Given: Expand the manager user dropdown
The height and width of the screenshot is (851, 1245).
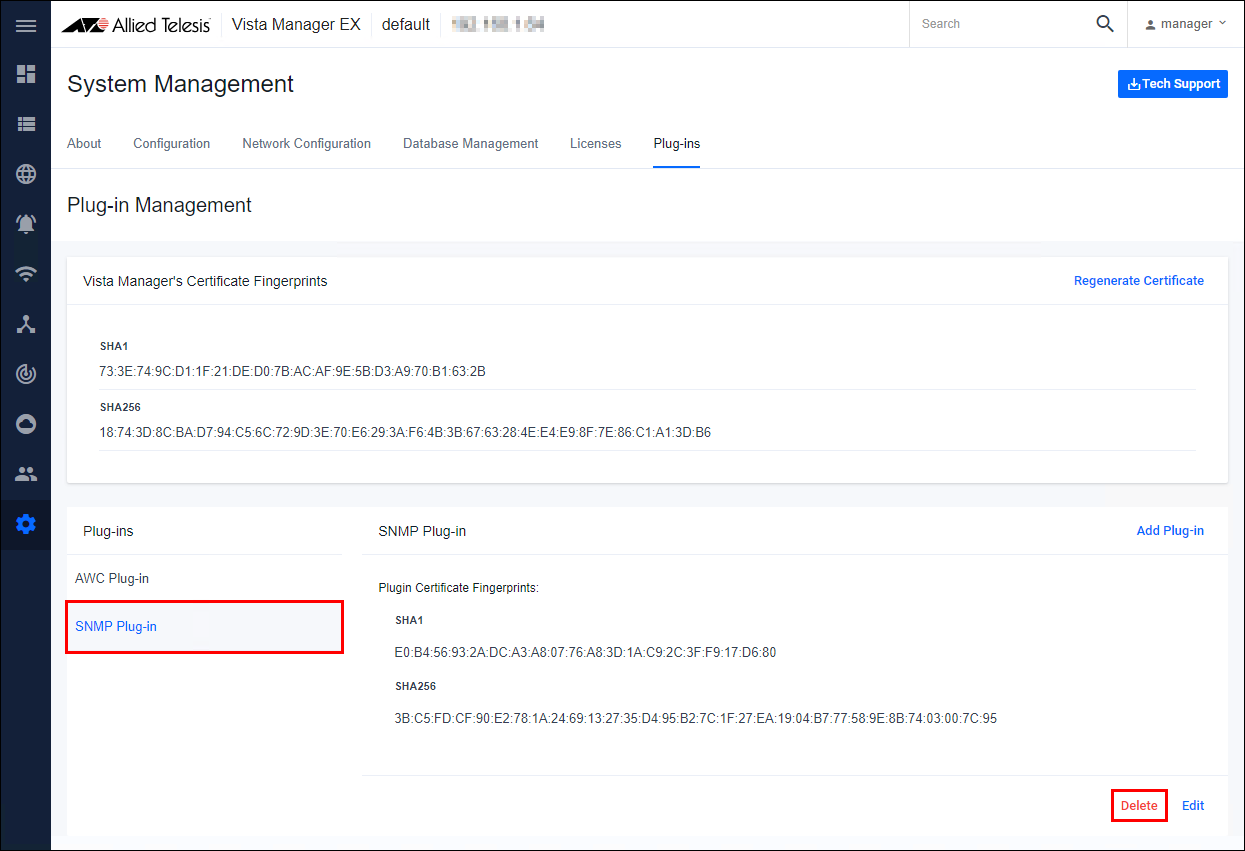Looking at the screenshot, I should click(x=1186, y=24).
